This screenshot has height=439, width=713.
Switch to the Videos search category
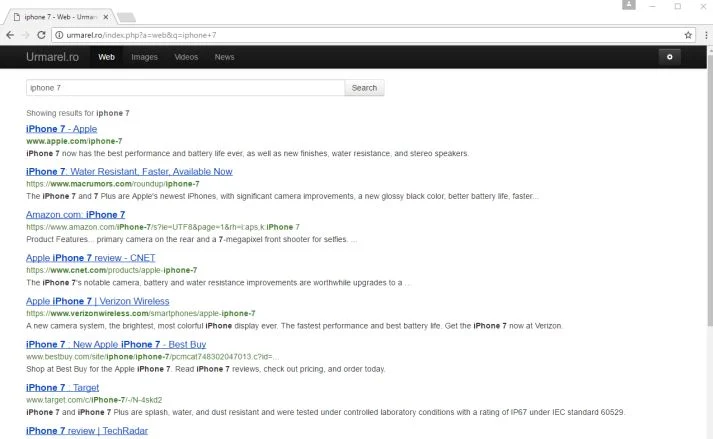[186, 57]
